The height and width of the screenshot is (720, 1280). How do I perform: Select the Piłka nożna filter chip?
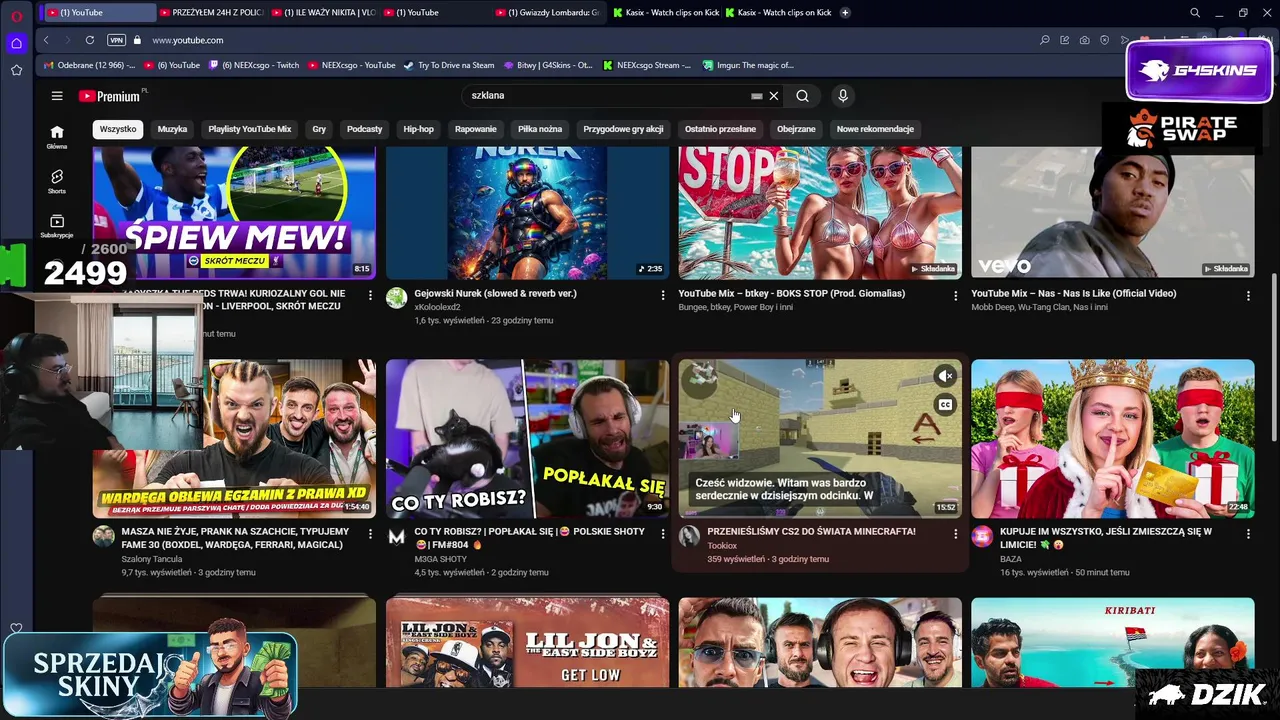[539, 129]
